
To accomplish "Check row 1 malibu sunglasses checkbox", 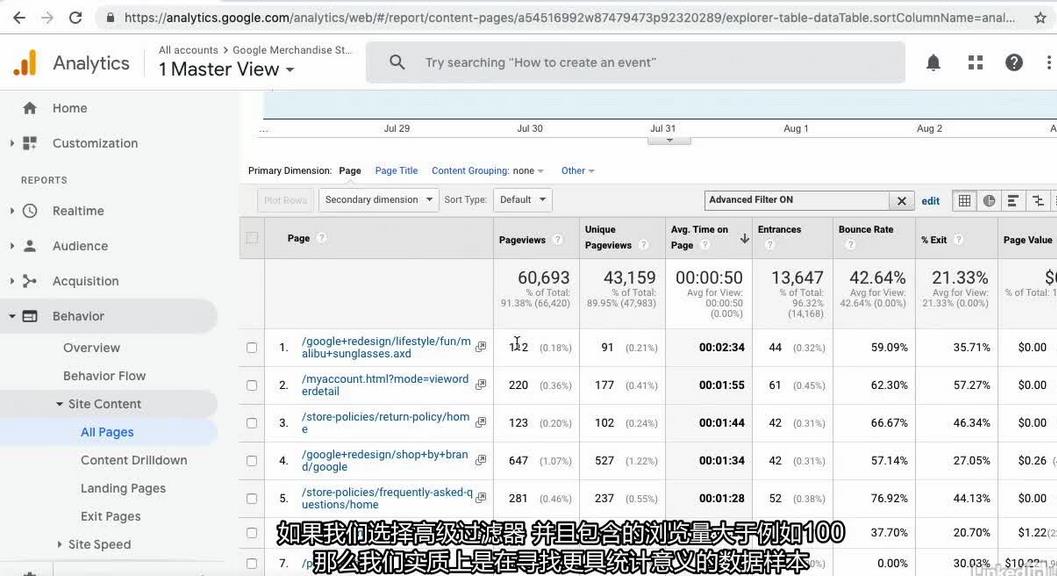I will [252, 347].
